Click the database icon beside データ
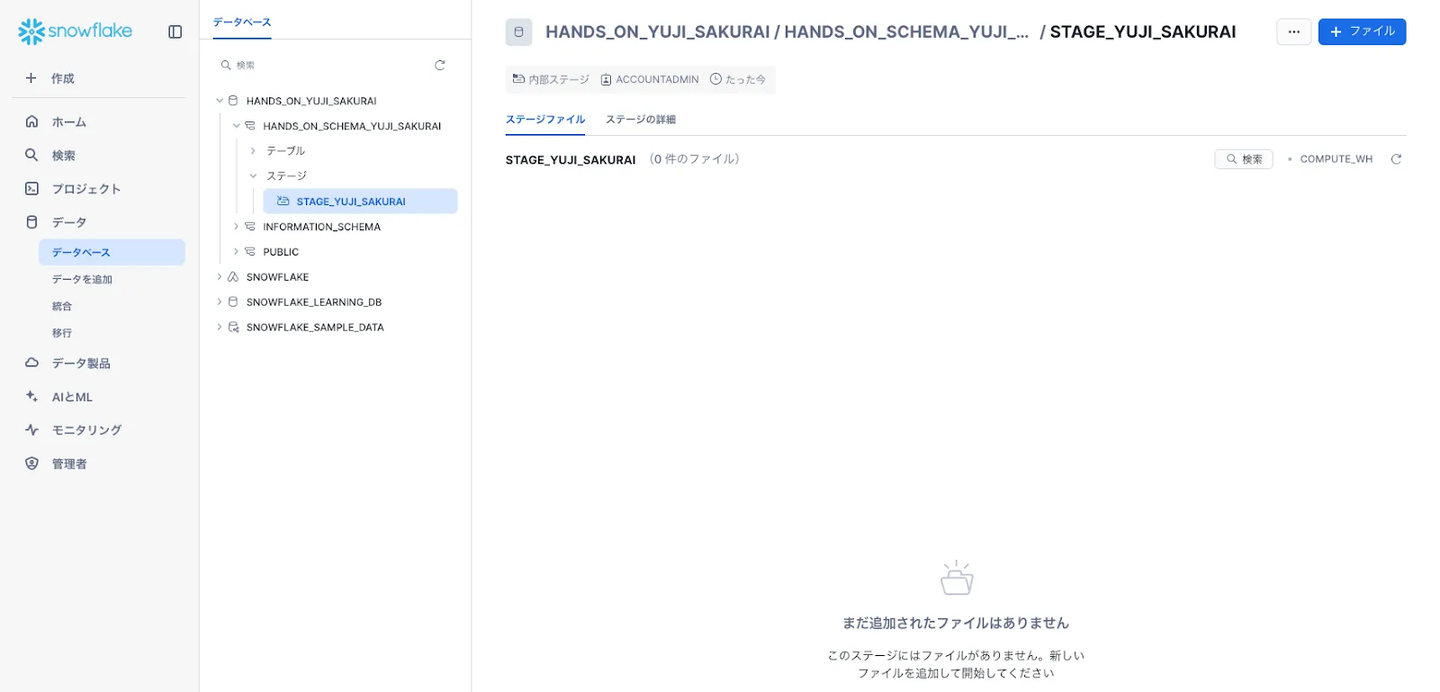Image resolution: width=1440 pixels, height=692 pixels. pyautogui.click(x=32, y=222)
